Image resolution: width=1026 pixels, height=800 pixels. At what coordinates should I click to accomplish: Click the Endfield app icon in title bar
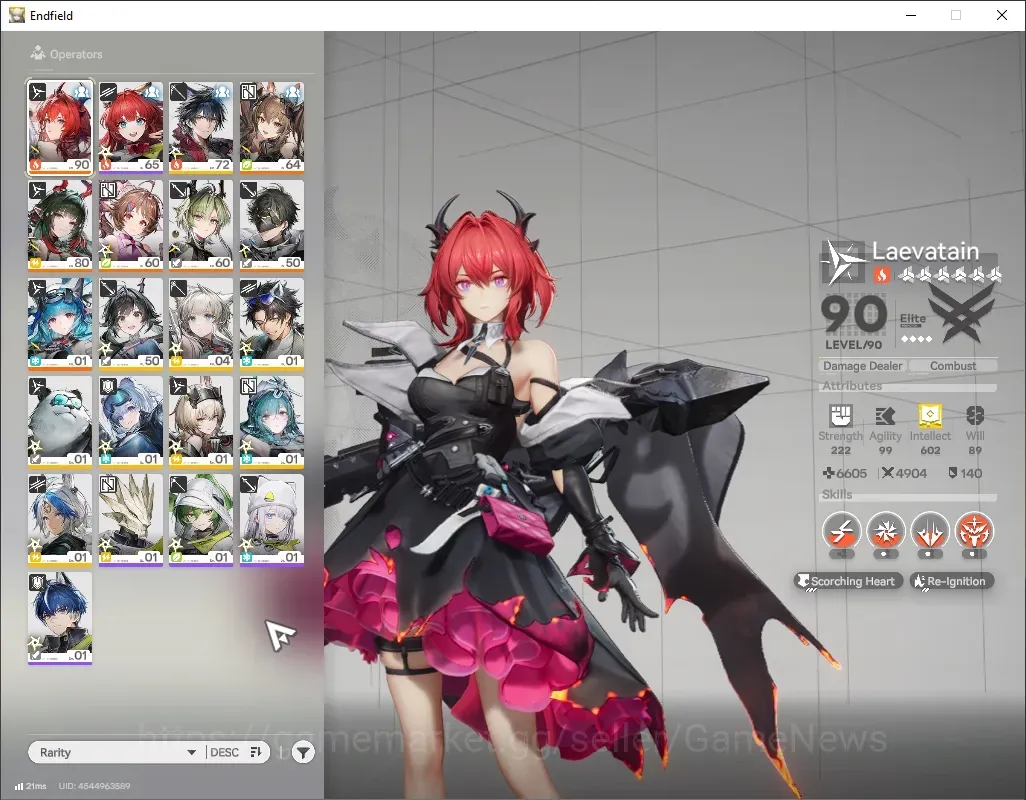point(17,14)
